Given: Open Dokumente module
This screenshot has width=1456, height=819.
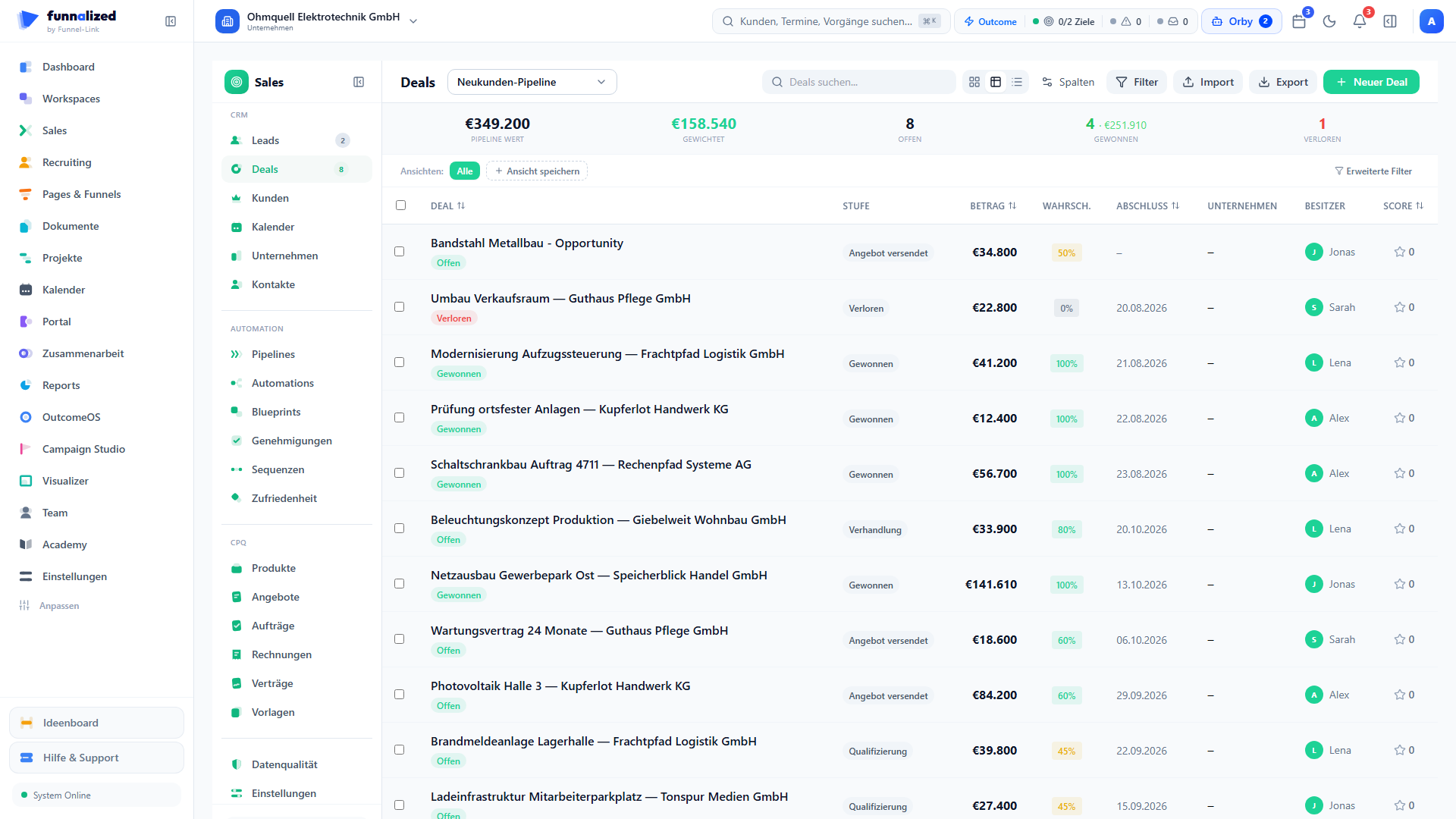Looking at the screenshot, I should pos(97,226).
